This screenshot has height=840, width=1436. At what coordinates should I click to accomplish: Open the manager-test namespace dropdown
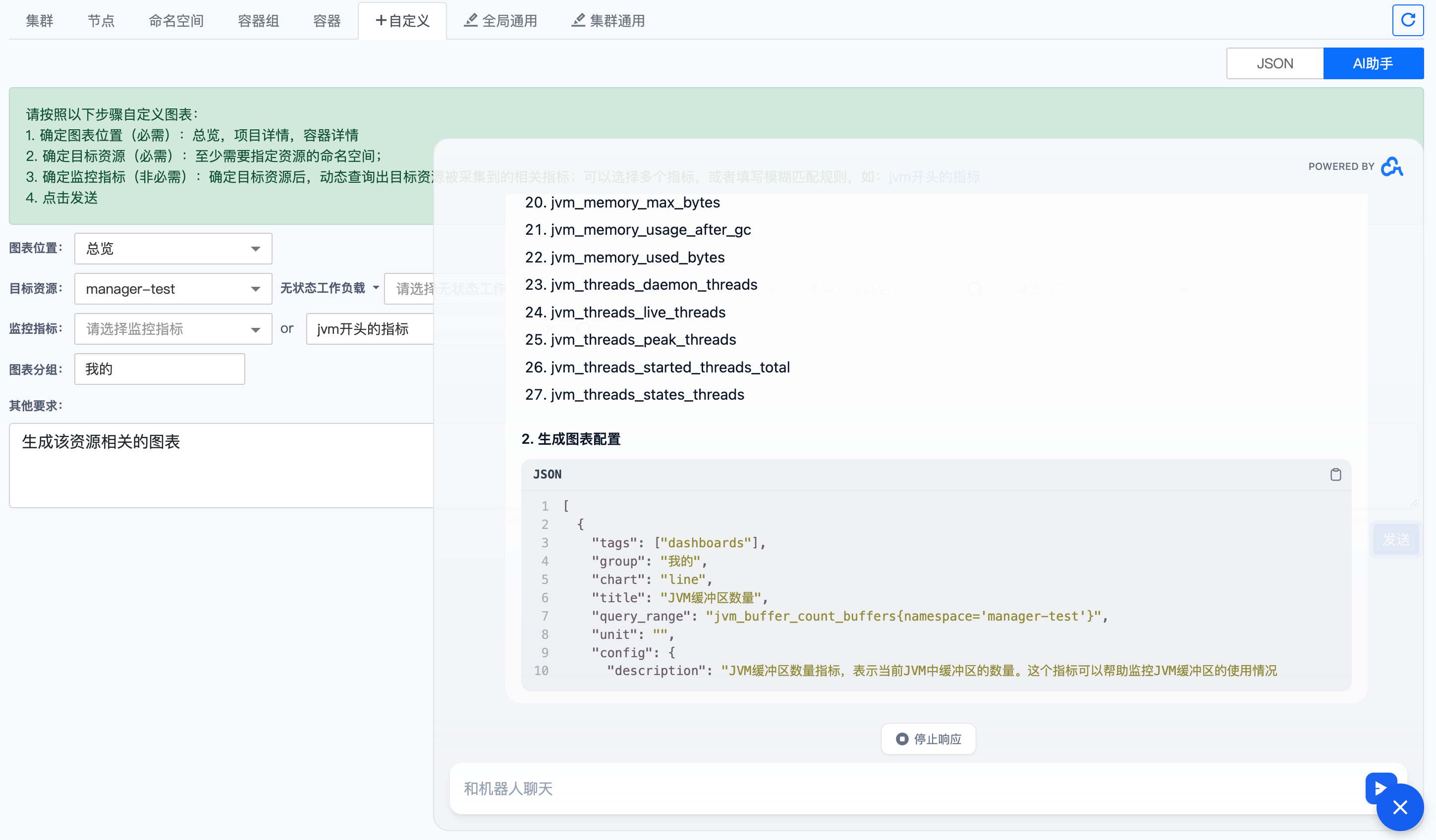coord(172,289)
